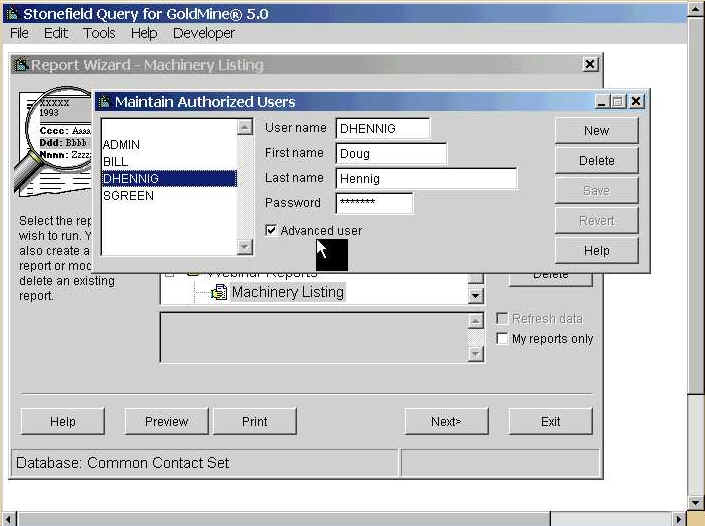
Task: Close the Maintain Authorized Users dialog
Action: (636, 102)
